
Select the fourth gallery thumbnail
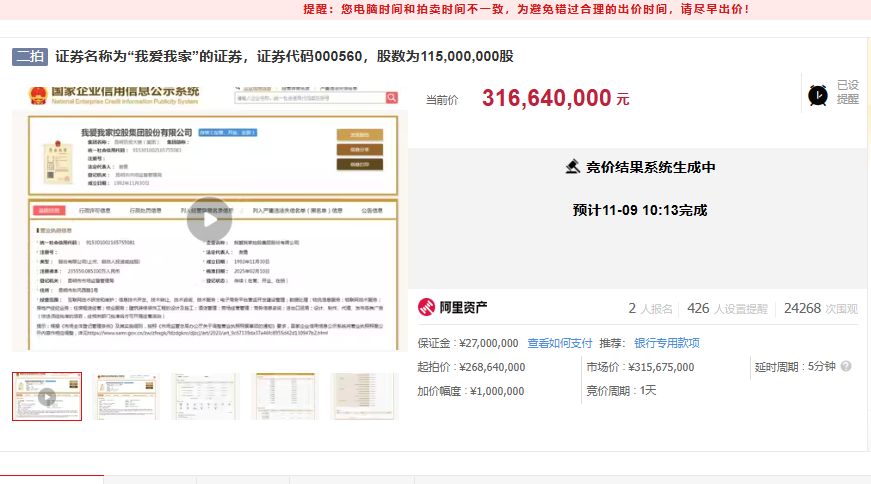[284, 396]
